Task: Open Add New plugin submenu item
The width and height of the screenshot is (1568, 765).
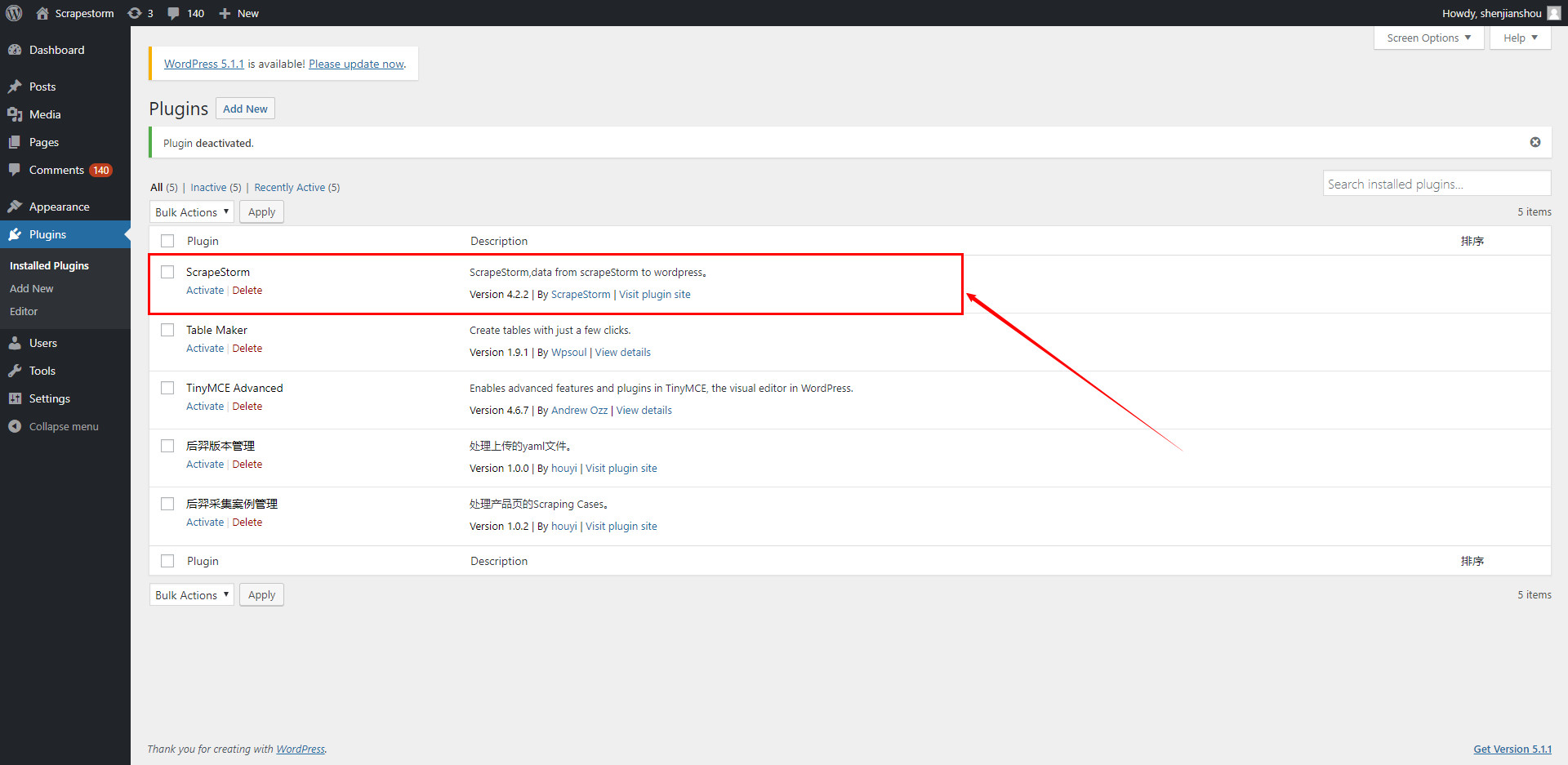Action: coord(31,289)
